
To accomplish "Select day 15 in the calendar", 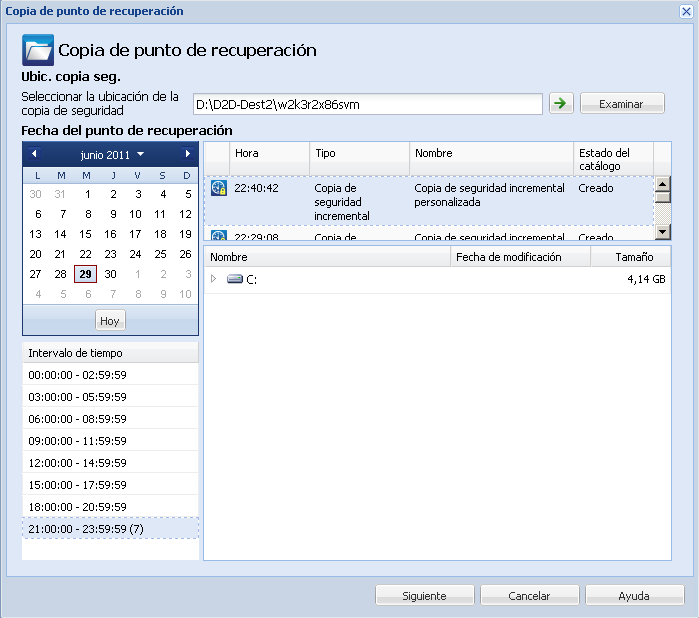I will [x=86, y=234].
